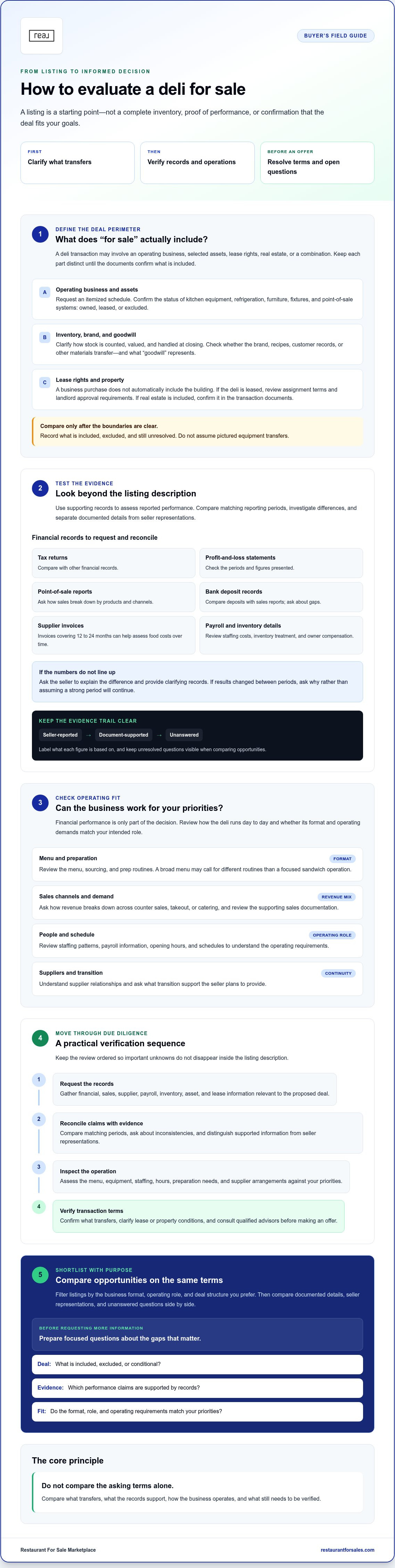Select the 'Clarify what transfers' card
This screenshot has width=395, height=1568.
[x=77, y=162]
